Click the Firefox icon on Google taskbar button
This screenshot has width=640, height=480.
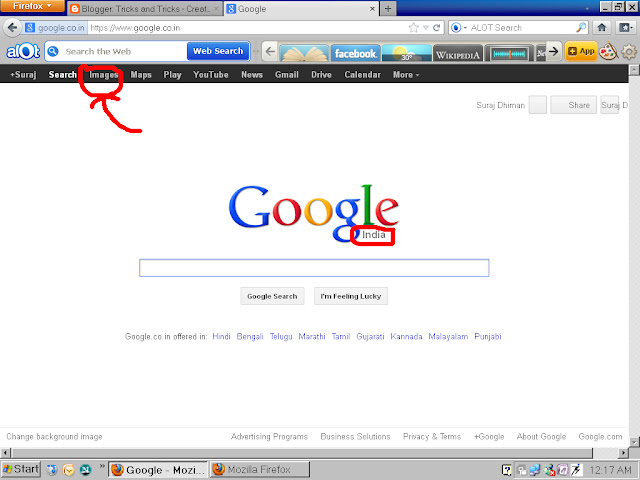118,470
